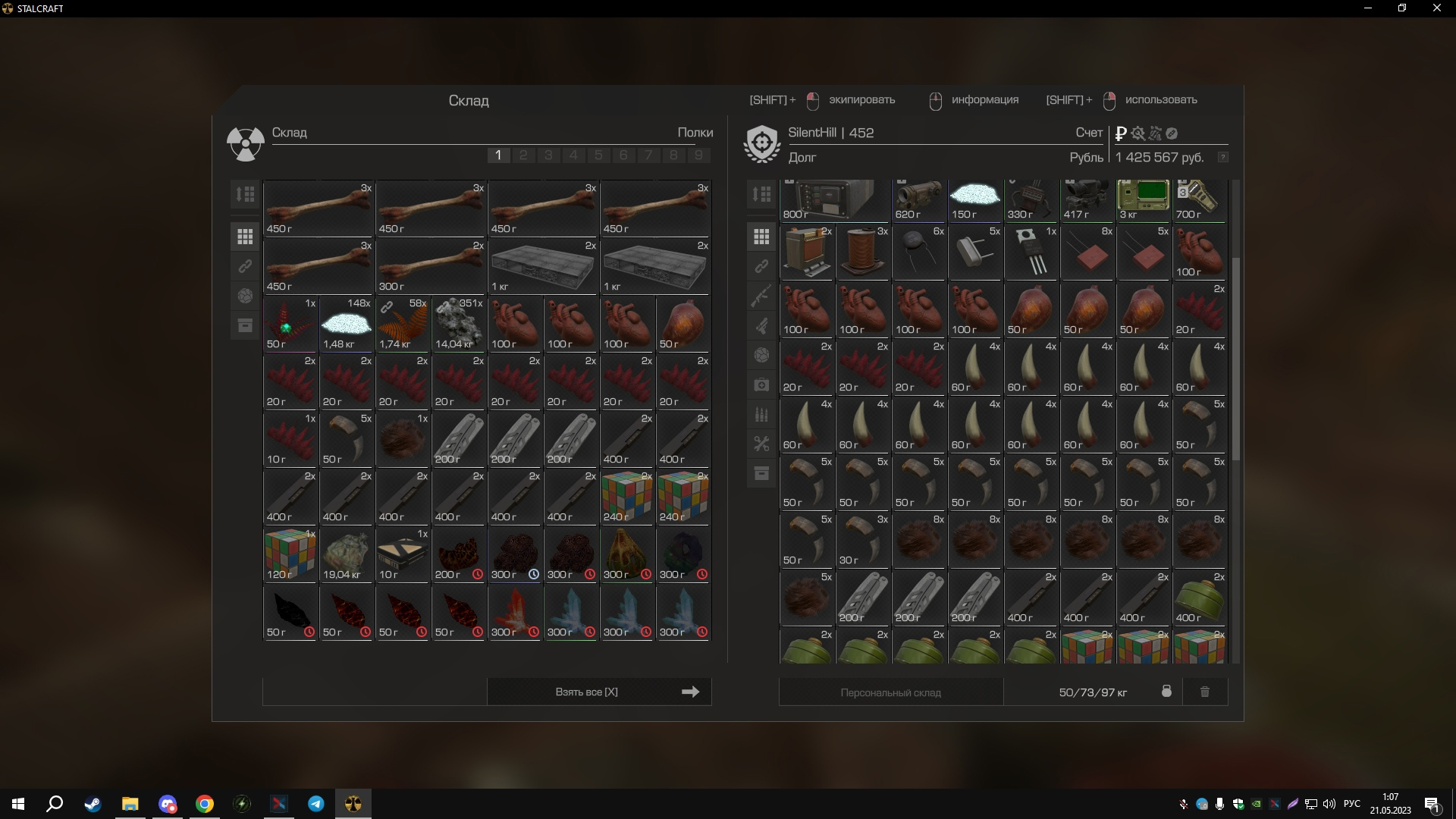1456x819 pixels.
Task: Select the artifacts filter in player inventory
Action: click(761, 356)
